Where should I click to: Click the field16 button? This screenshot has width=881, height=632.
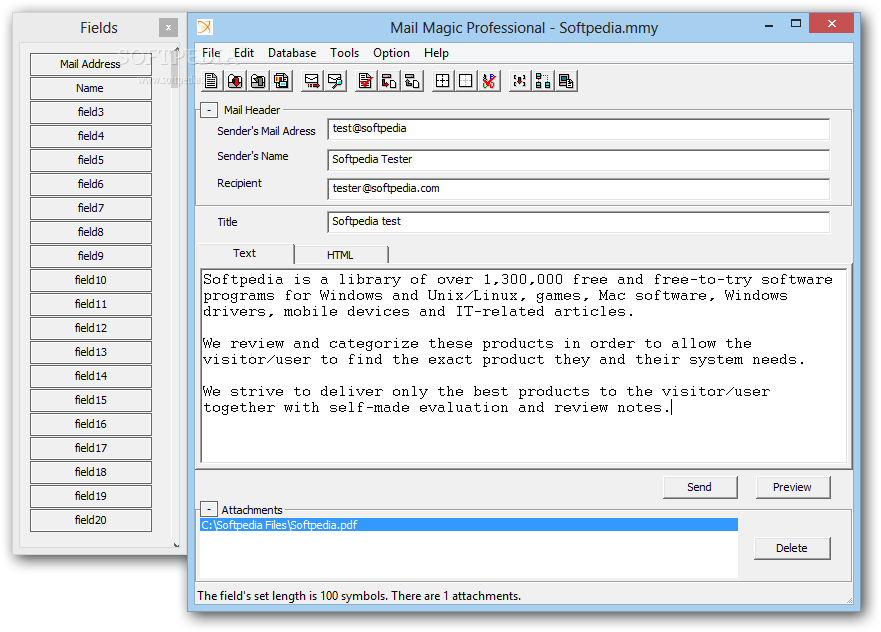(x=90, y=424)
